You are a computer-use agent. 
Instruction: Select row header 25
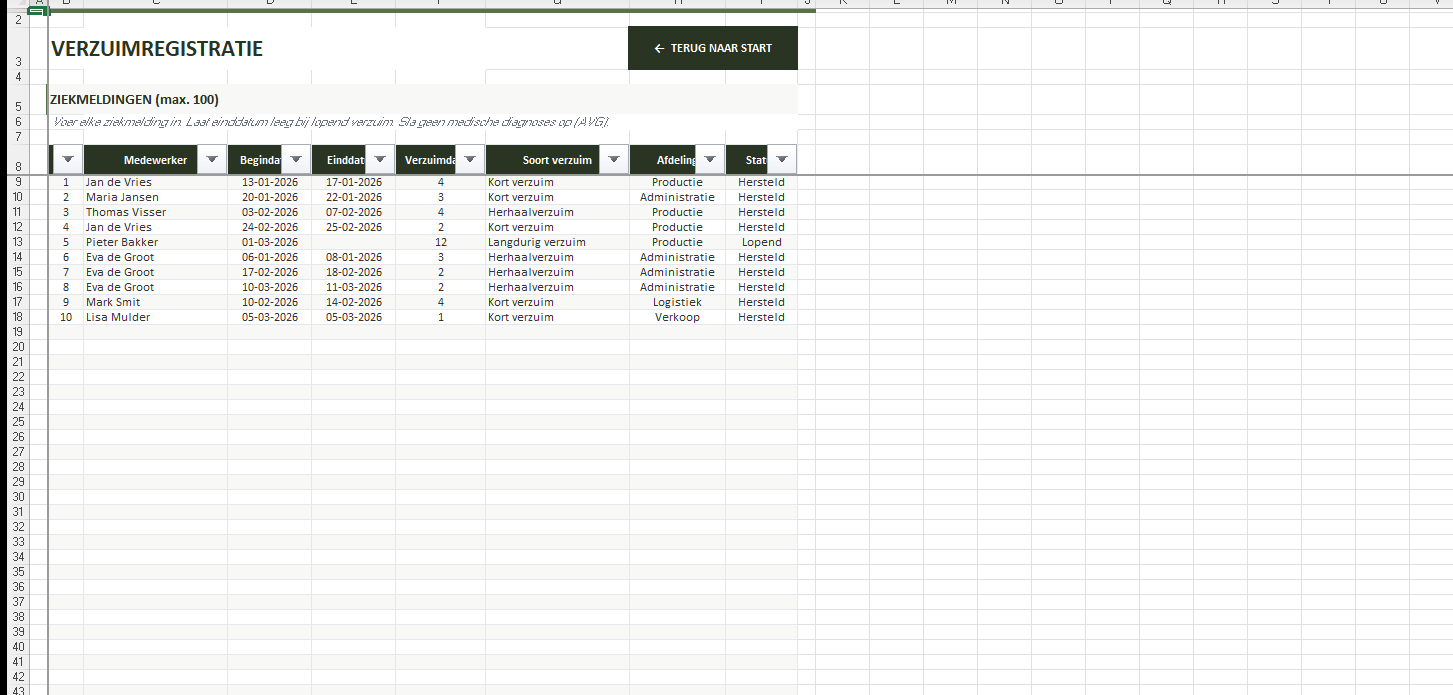pyautogui.click(x=17, y=422)
